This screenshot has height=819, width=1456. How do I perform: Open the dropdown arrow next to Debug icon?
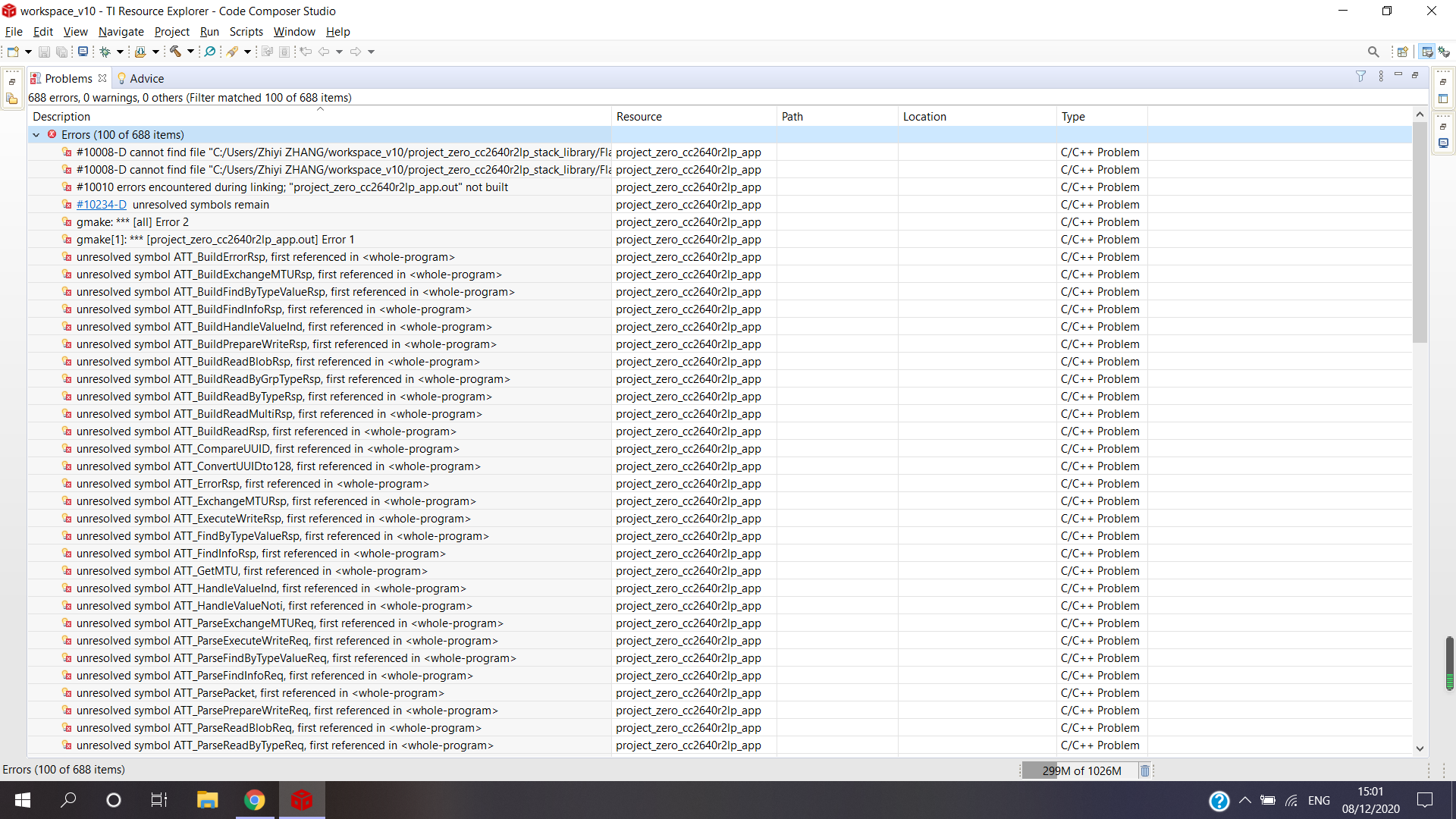[x=120, y=52]
